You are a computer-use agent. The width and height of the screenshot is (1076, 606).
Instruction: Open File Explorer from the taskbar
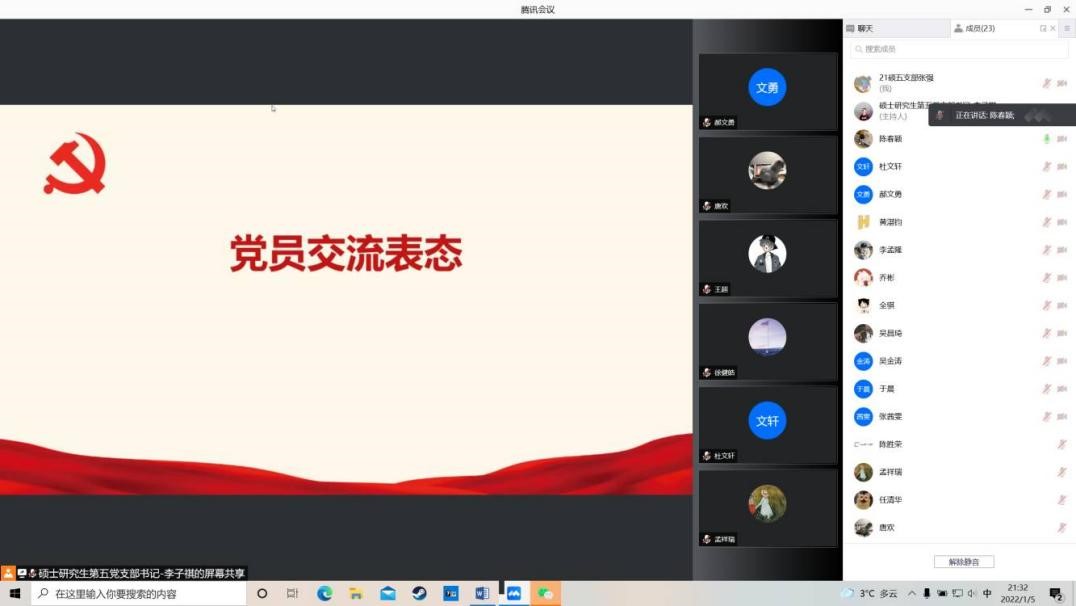(356, 593)
